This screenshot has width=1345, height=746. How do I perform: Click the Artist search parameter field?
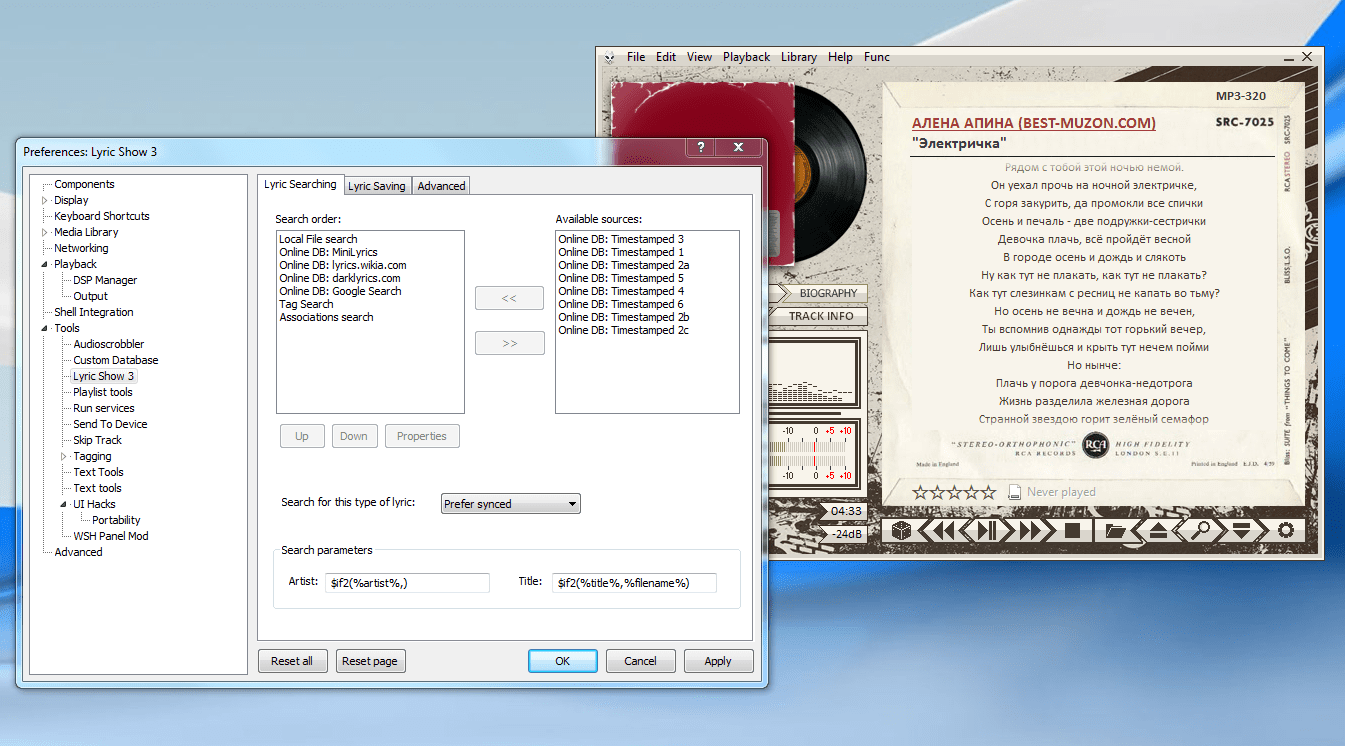coord(406,582)
